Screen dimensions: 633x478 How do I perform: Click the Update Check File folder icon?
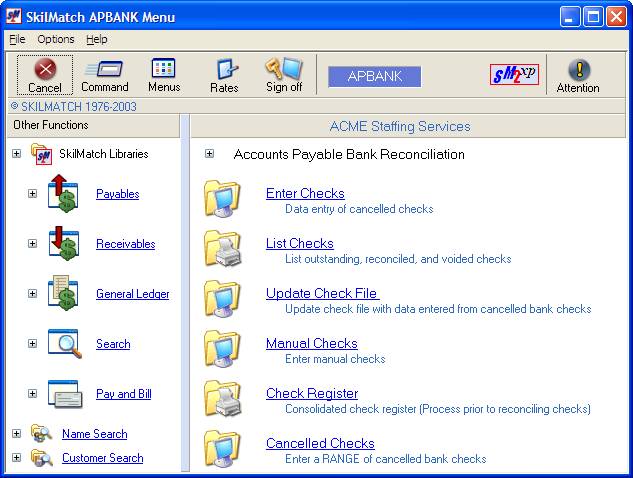coord(222,299)
